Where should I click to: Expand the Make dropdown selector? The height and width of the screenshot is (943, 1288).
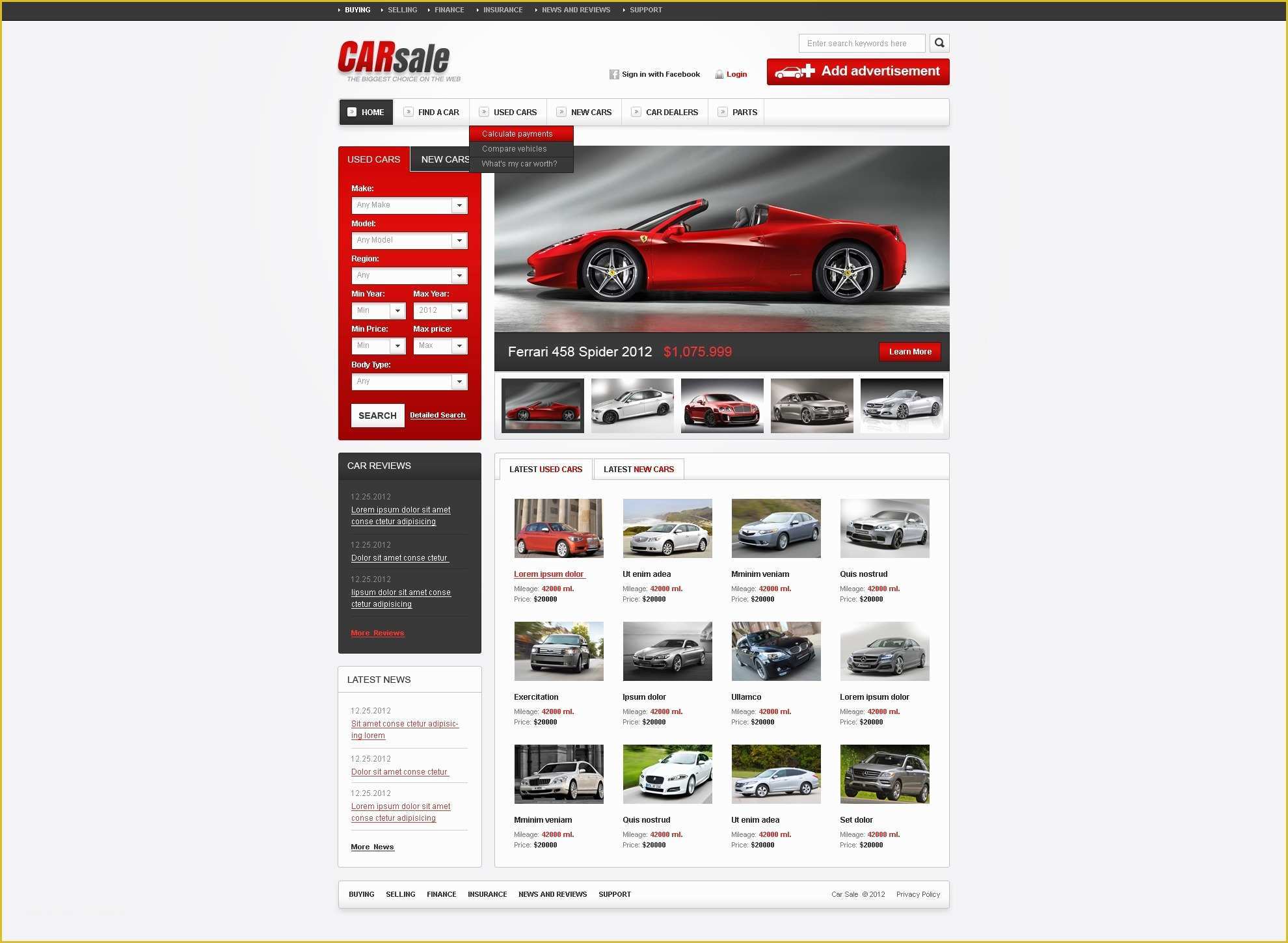click(x=459, y=204)
